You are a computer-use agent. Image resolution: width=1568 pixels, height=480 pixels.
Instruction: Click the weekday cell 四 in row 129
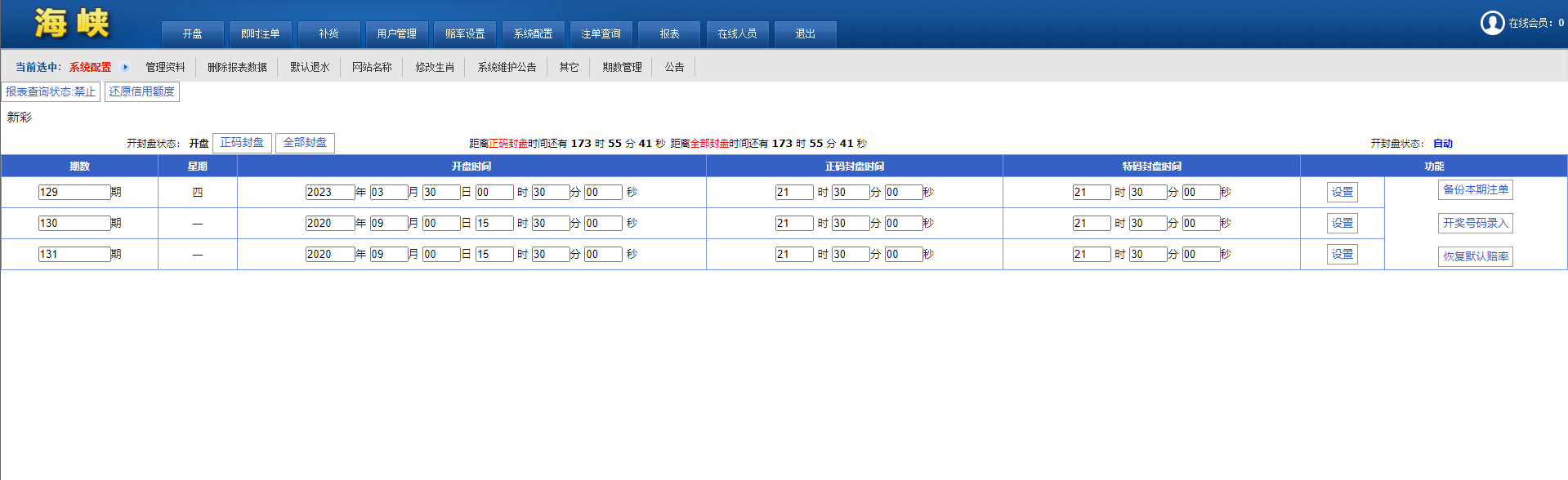click(x=198, y=193)
